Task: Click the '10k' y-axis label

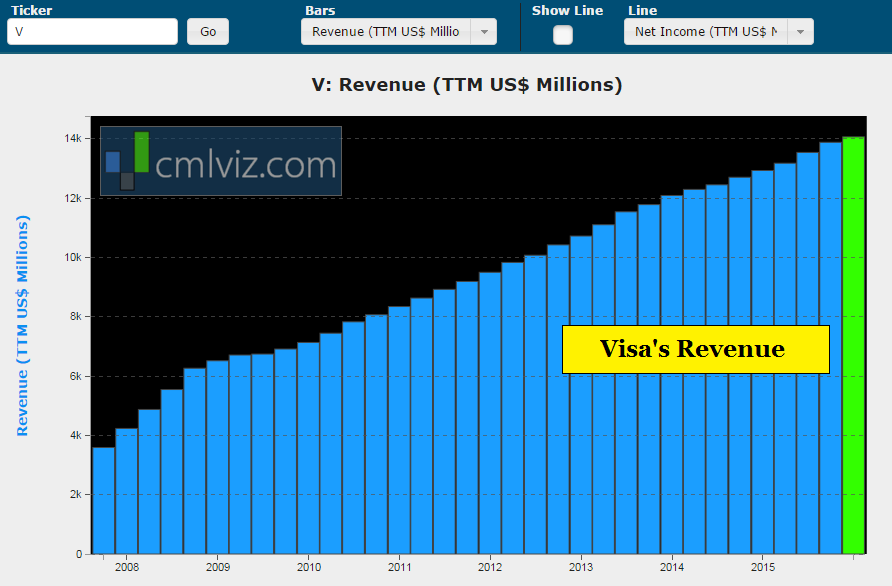Action: pyautogui.click(x=72, y=257)
